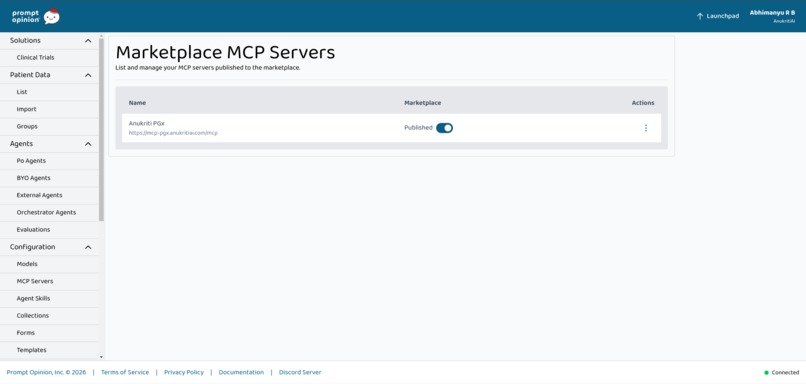Click the Solutions section header label
Screen dimensions: 806x384
pyautogui.click(x=25, y=41)
